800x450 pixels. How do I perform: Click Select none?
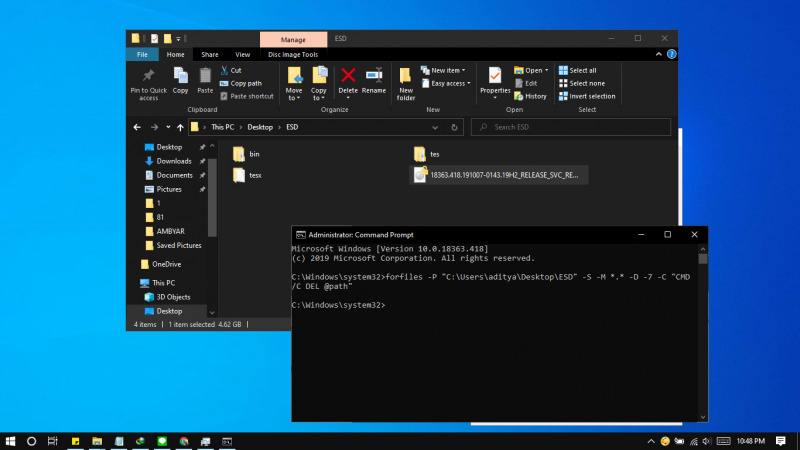point(582,83)
